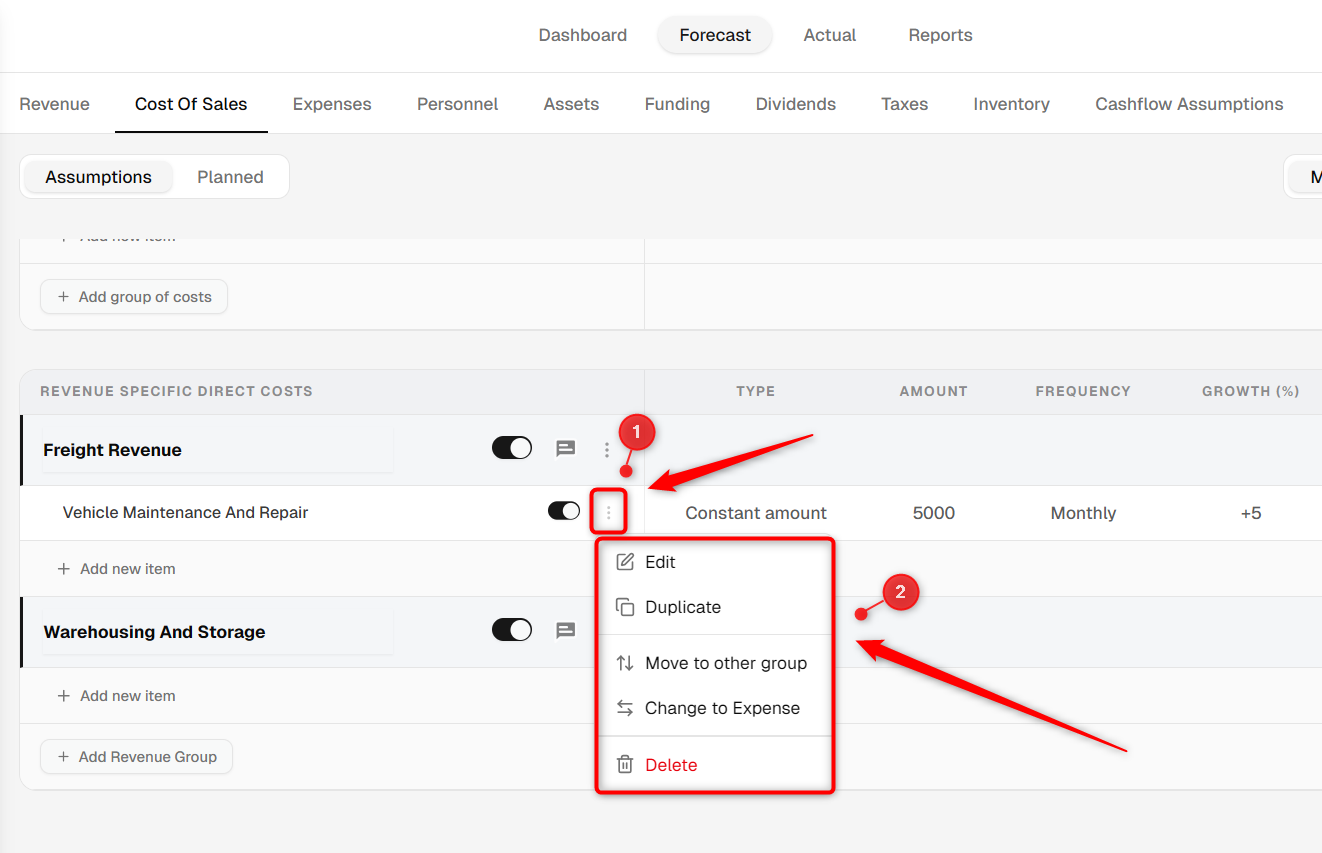Open three-dot menu for Freight Revenue
1322x853 pixels.
[x=607, y=450]
